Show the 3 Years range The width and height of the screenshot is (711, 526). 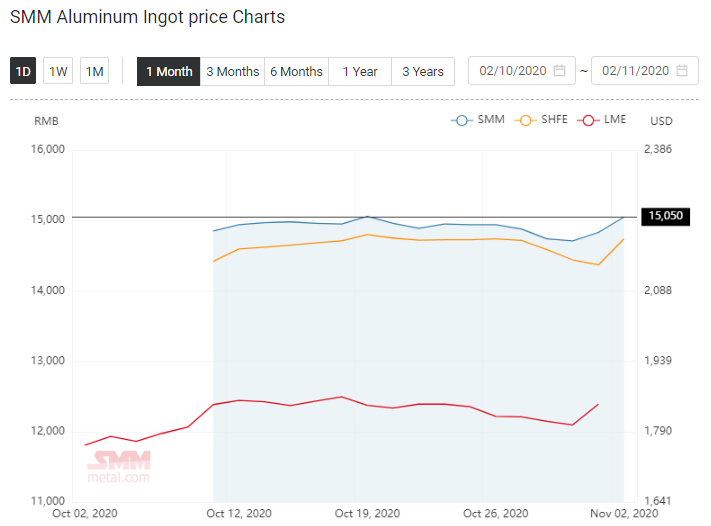(x=423, y=72)
